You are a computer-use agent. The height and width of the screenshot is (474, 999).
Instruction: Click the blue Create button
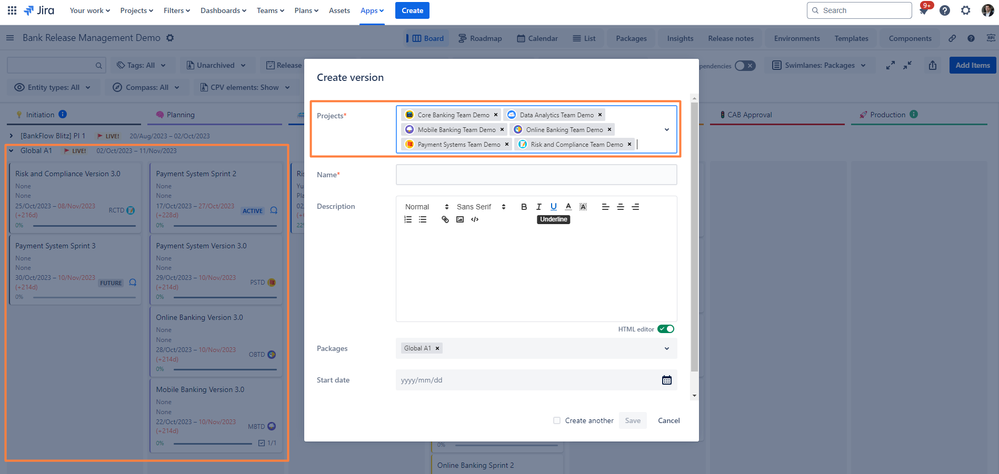(x=412, y=10)
